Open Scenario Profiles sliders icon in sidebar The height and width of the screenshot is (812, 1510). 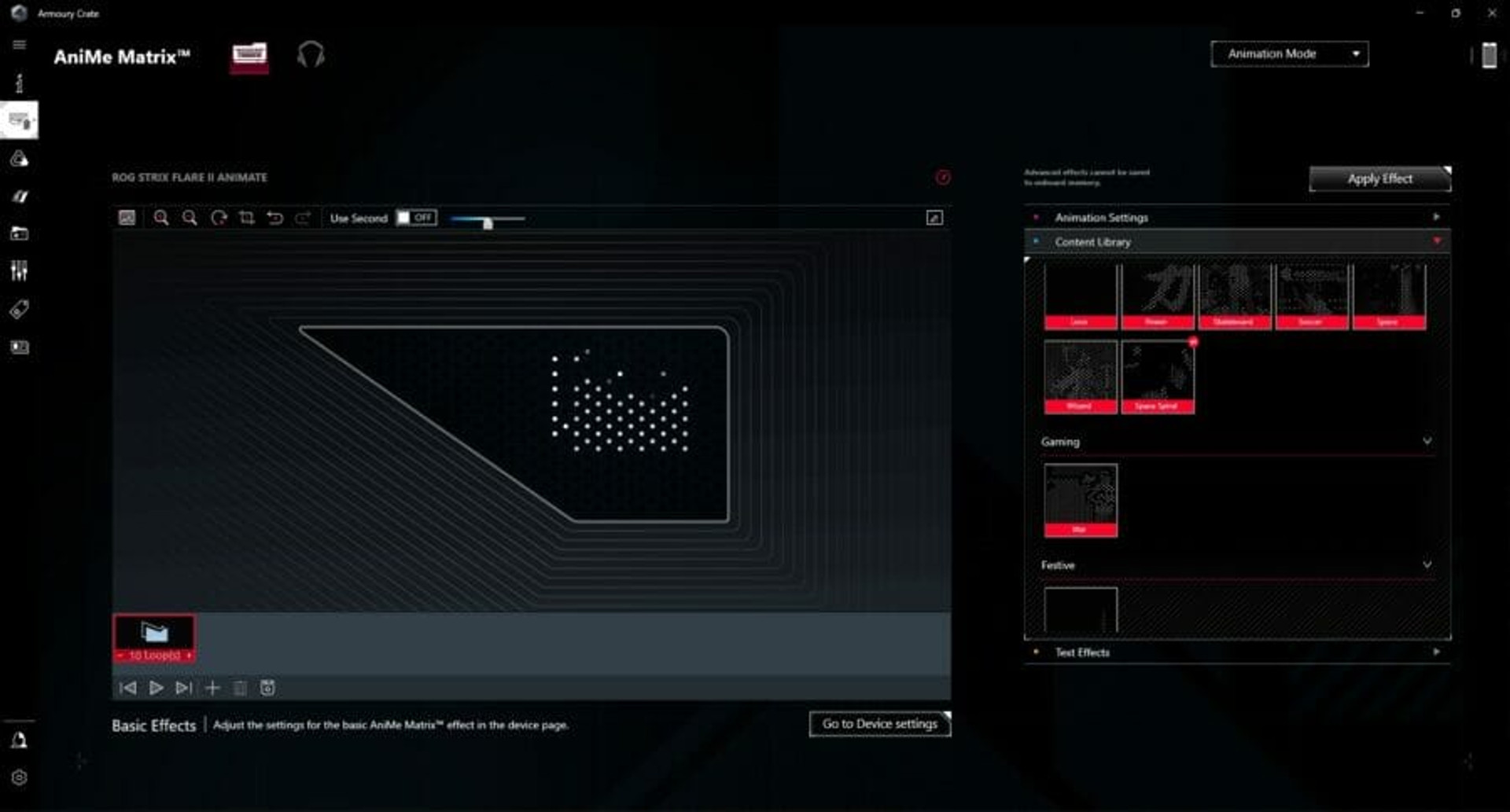click(20, 271)
